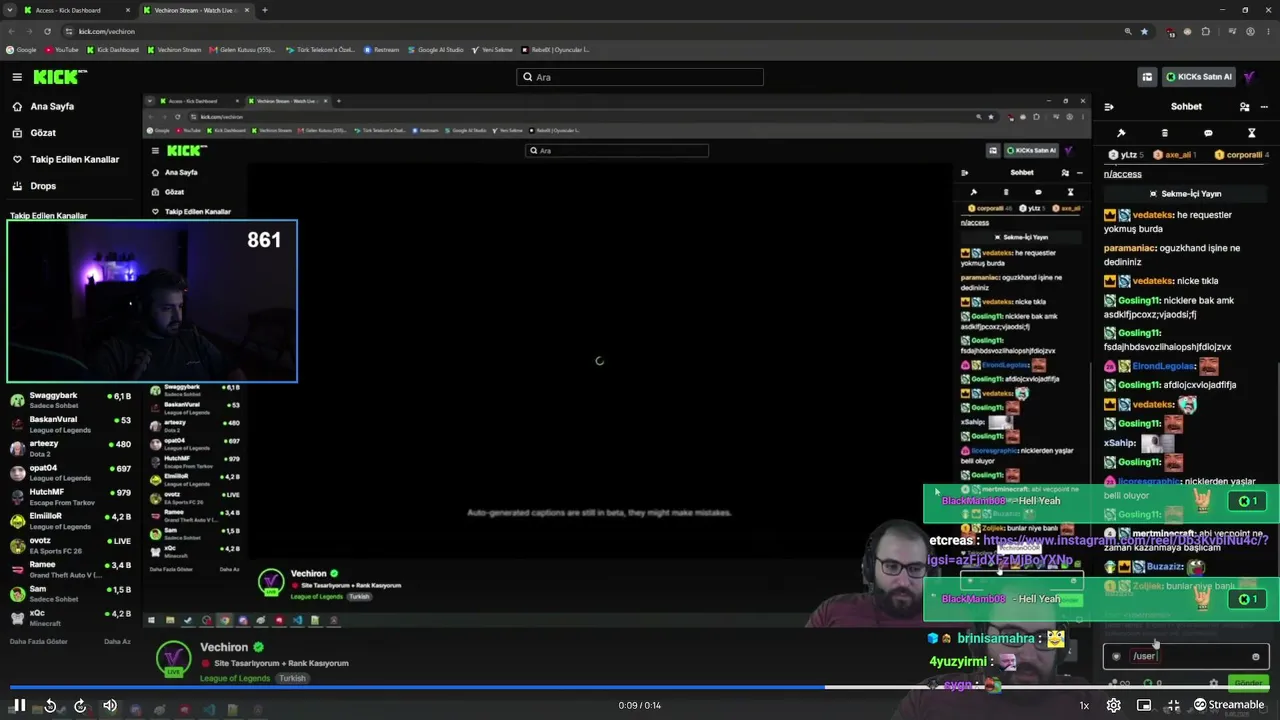Mute the Streamable player volume
Image resolution: width=1280 pixels, height=720 pixels.
pyautogui.click(x=110, y=705)
